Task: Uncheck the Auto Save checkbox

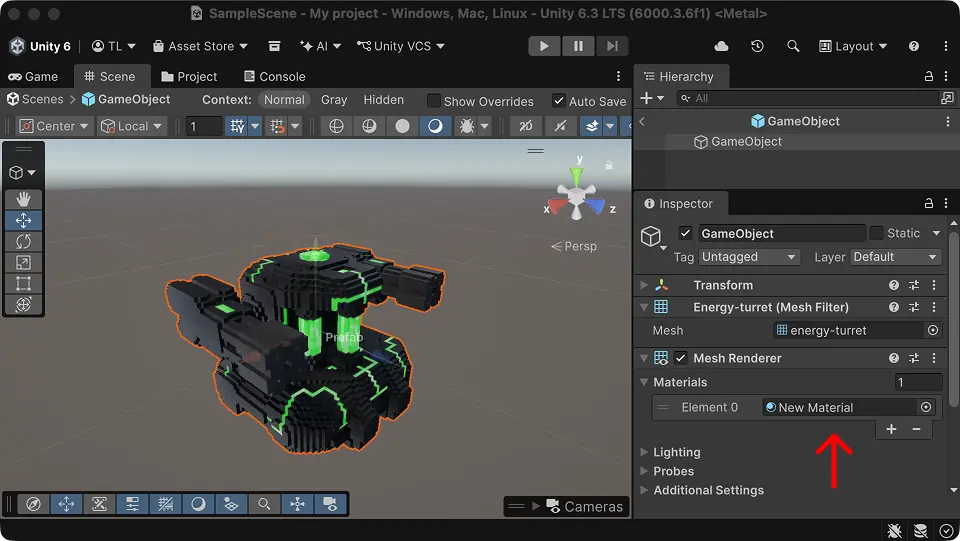Action: pos(557,101)
